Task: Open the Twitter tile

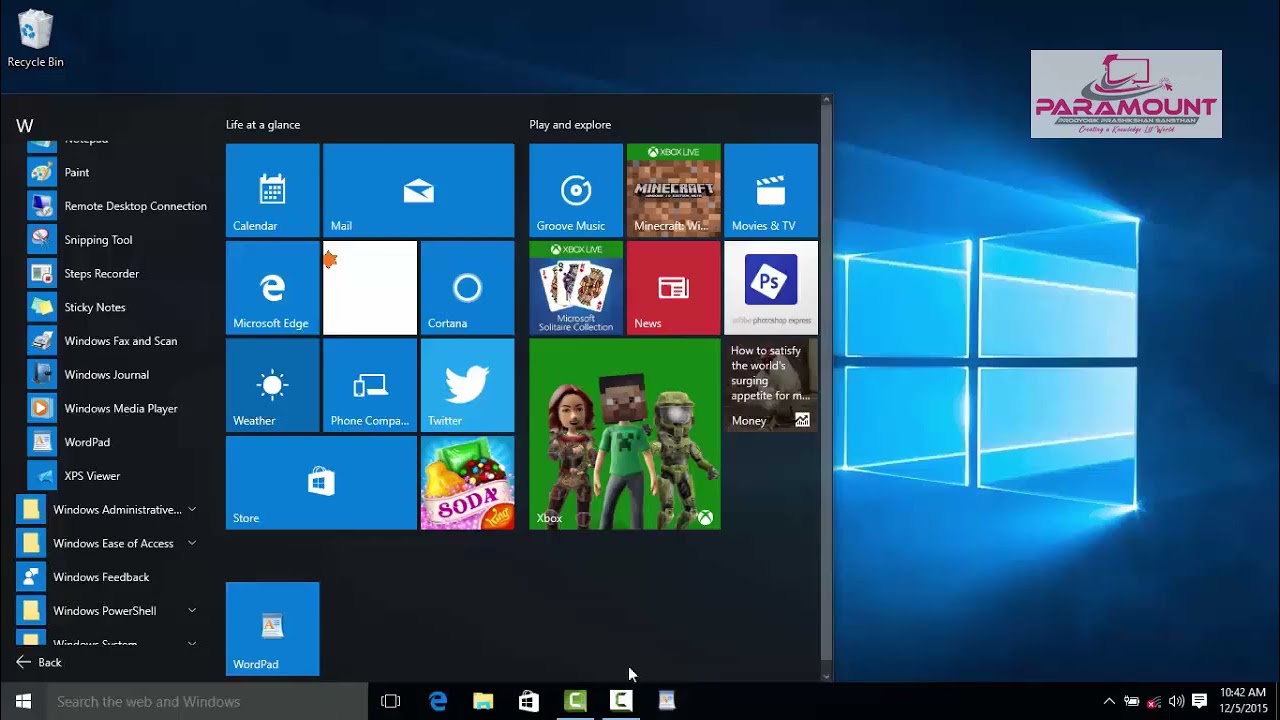Action: pyautogui.click(x=467, y=385)
